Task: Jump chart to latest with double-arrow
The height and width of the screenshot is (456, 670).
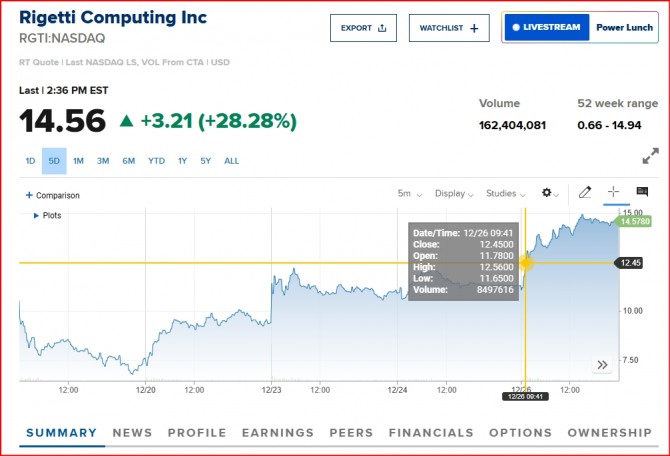Action: 602,365
